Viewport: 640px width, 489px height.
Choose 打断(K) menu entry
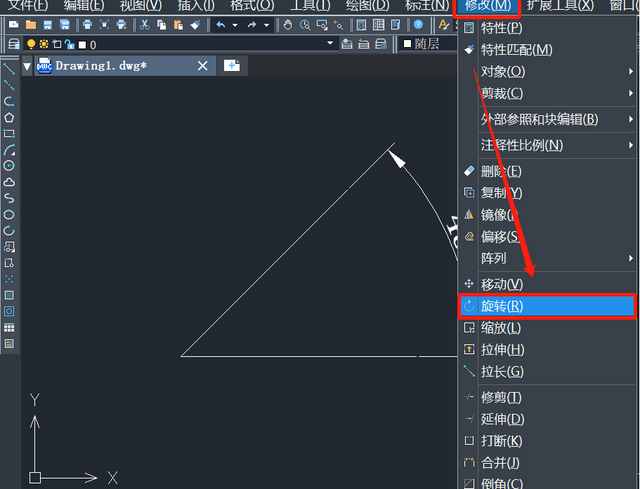point(547,441)
